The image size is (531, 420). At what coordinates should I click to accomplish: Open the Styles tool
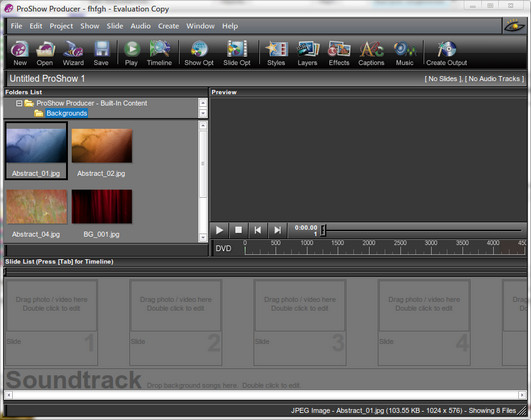click(276, 53)
